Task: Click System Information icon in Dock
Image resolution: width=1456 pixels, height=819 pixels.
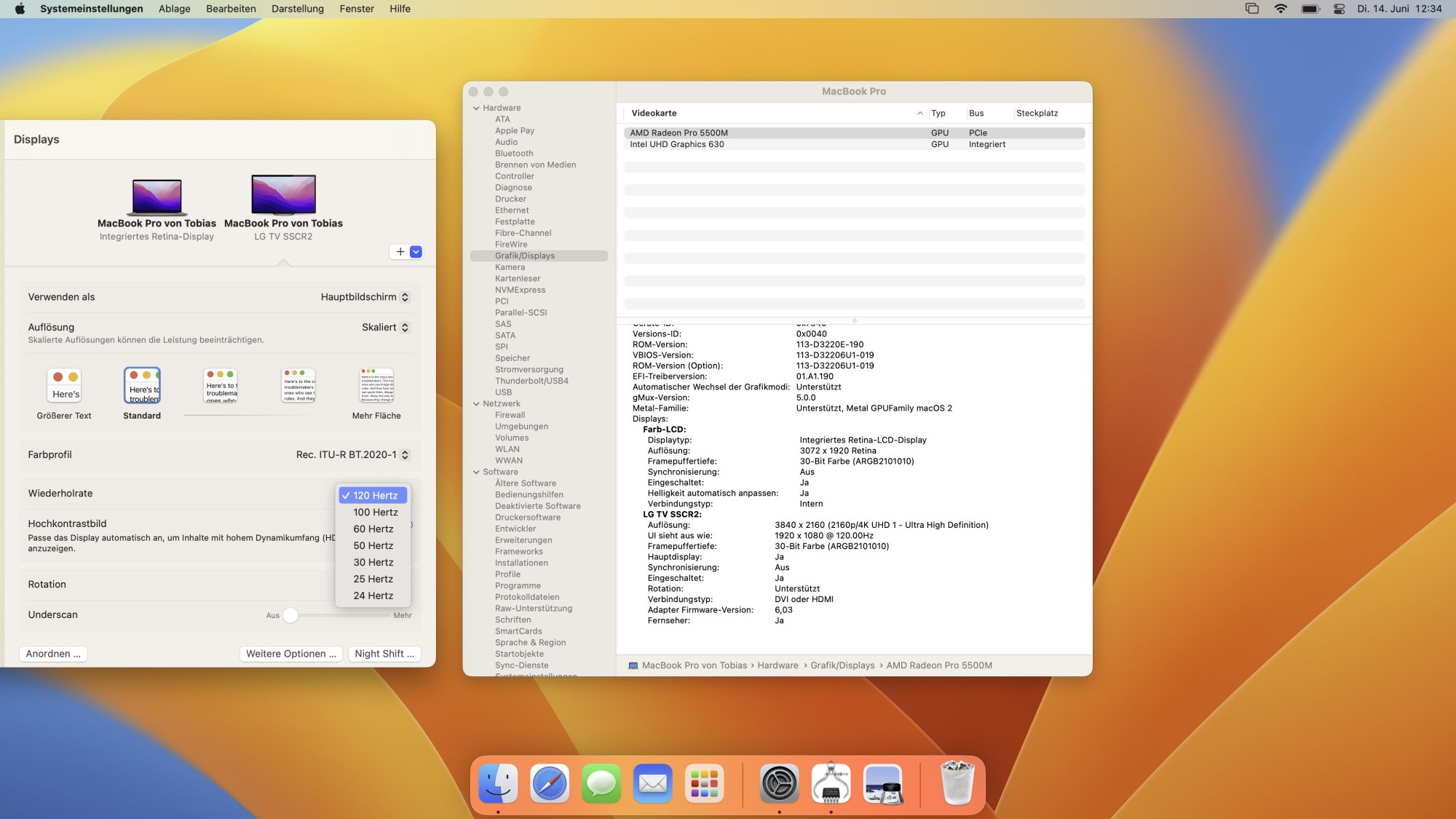Action: tap(831, 783)
